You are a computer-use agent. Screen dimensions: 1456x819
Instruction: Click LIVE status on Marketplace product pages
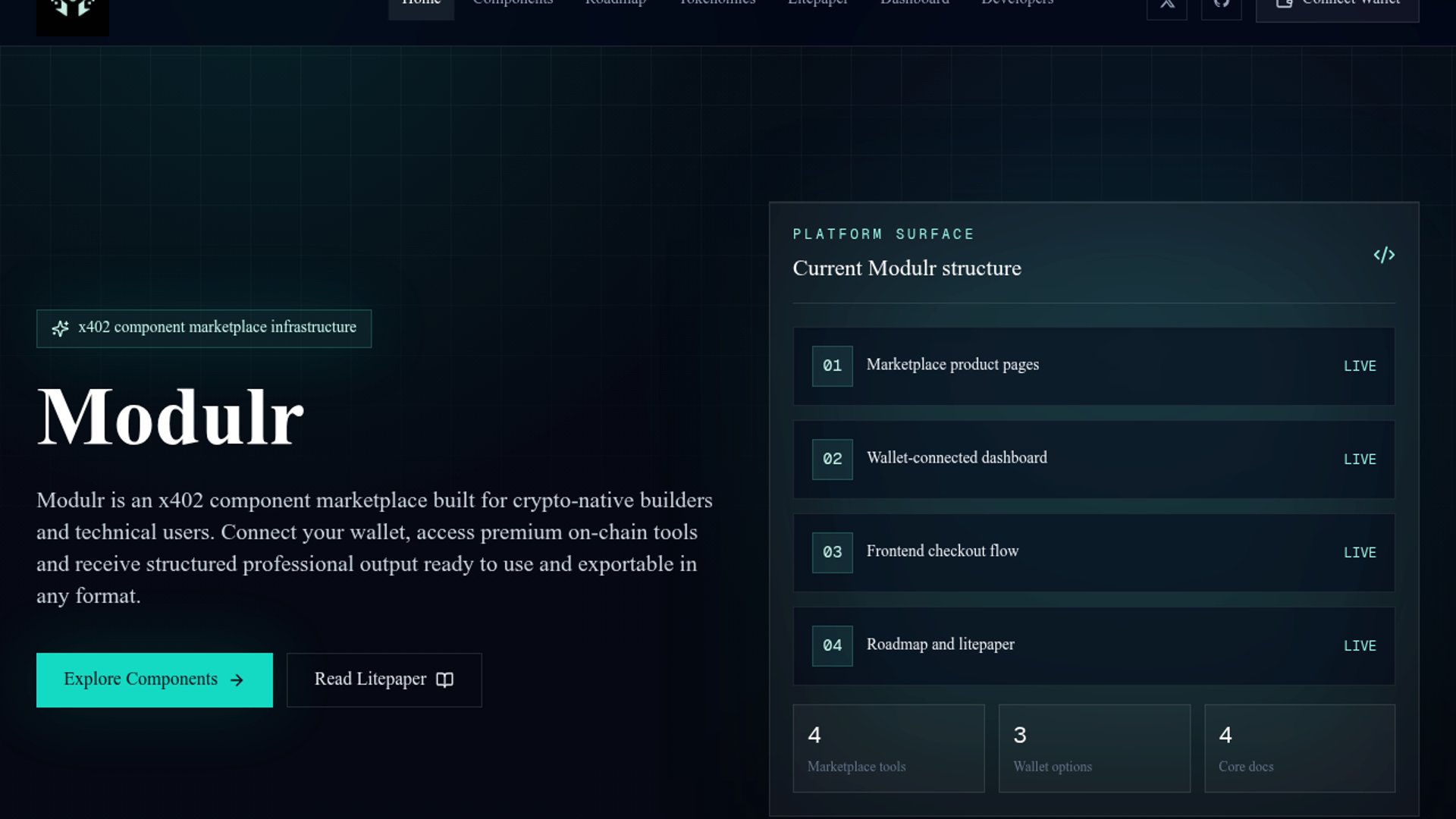(x=1360, y=366)
